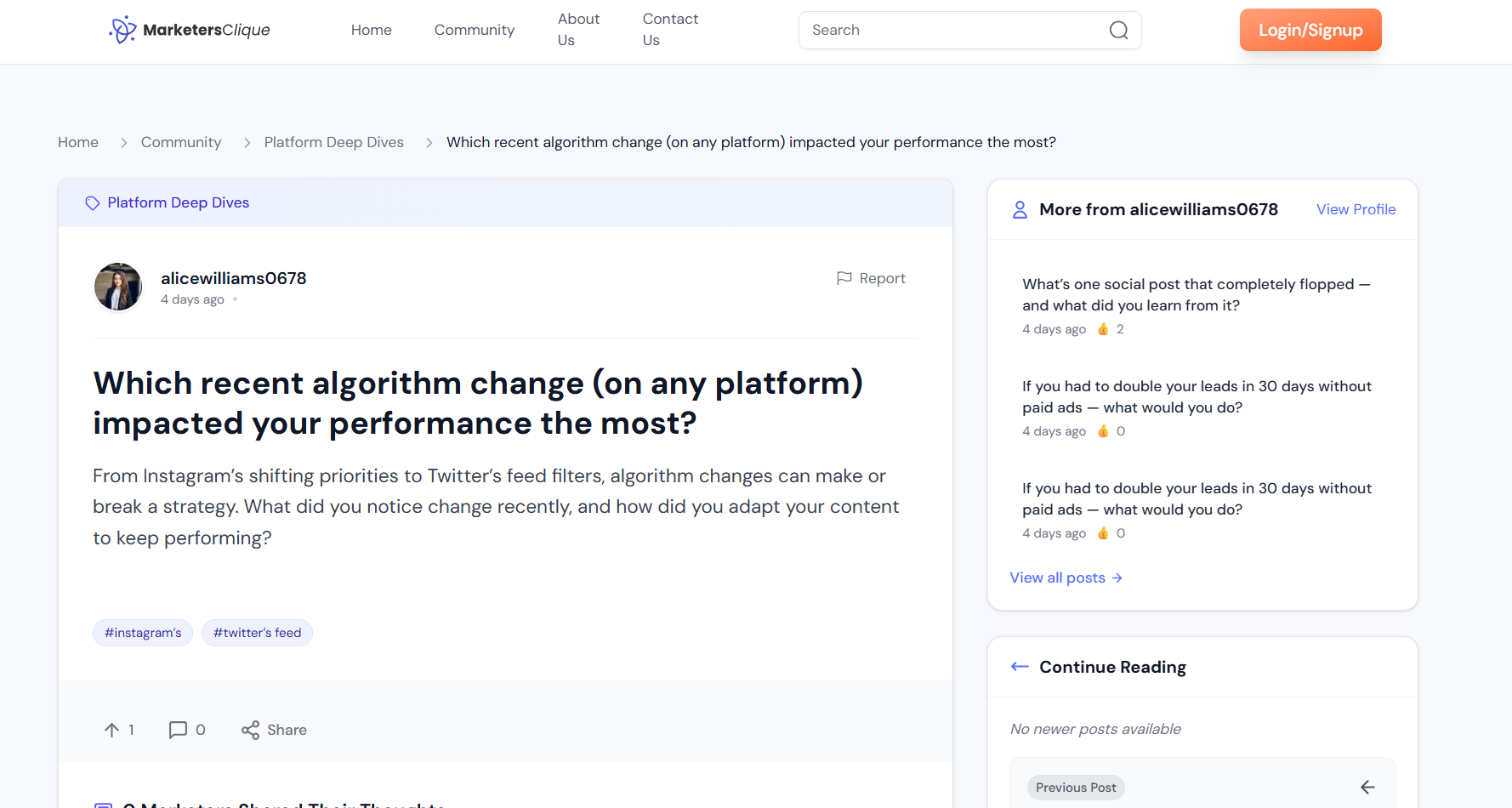Upvote the post with arrow icon
Viewport: 1512px width, 808px height.
click(111, 730)
